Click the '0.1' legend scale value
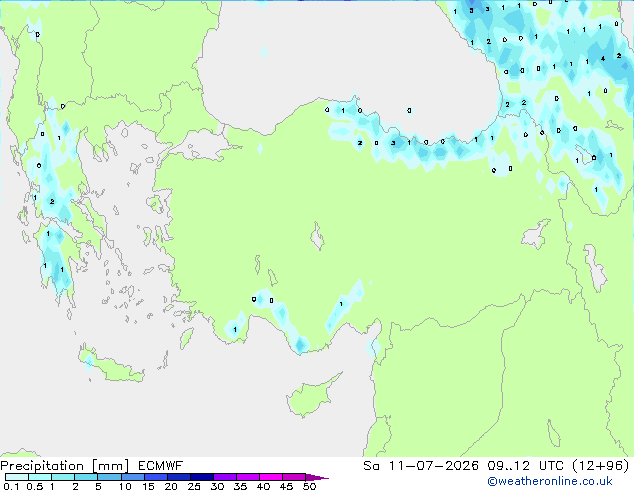Screen dimensions: 634x490 (x=11, y=486)
